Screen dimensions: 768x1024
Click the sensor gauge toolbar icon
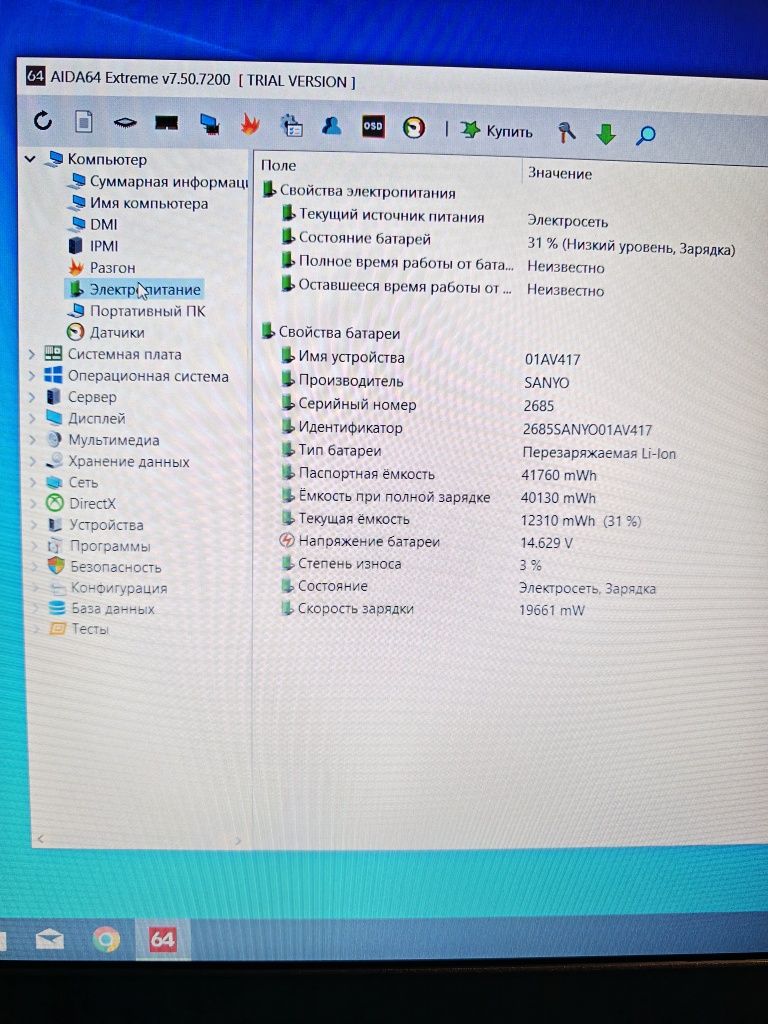[x=414, y=127]
